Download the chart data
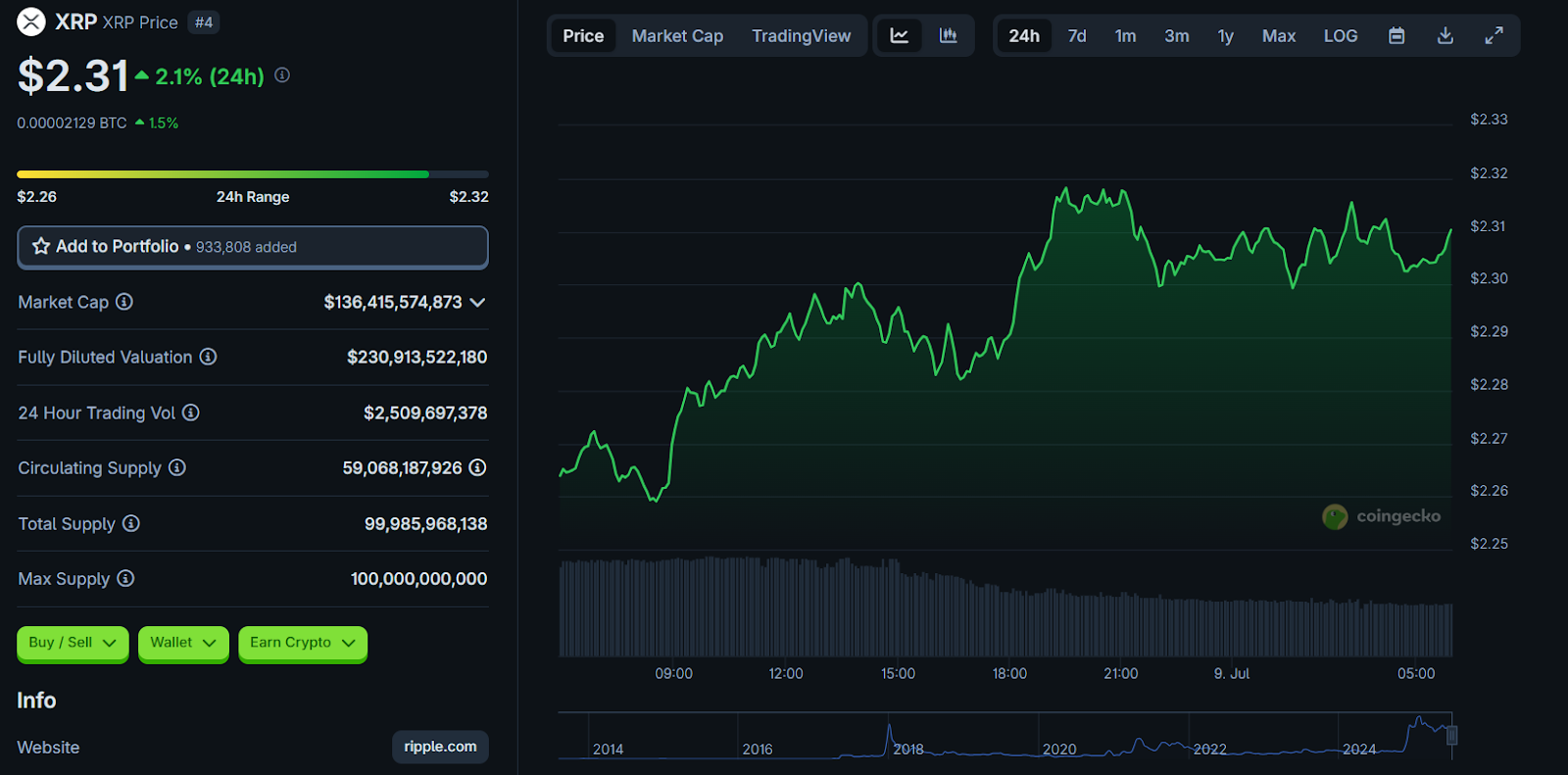The image size is (1568, 775). [x=1445, y=36]
